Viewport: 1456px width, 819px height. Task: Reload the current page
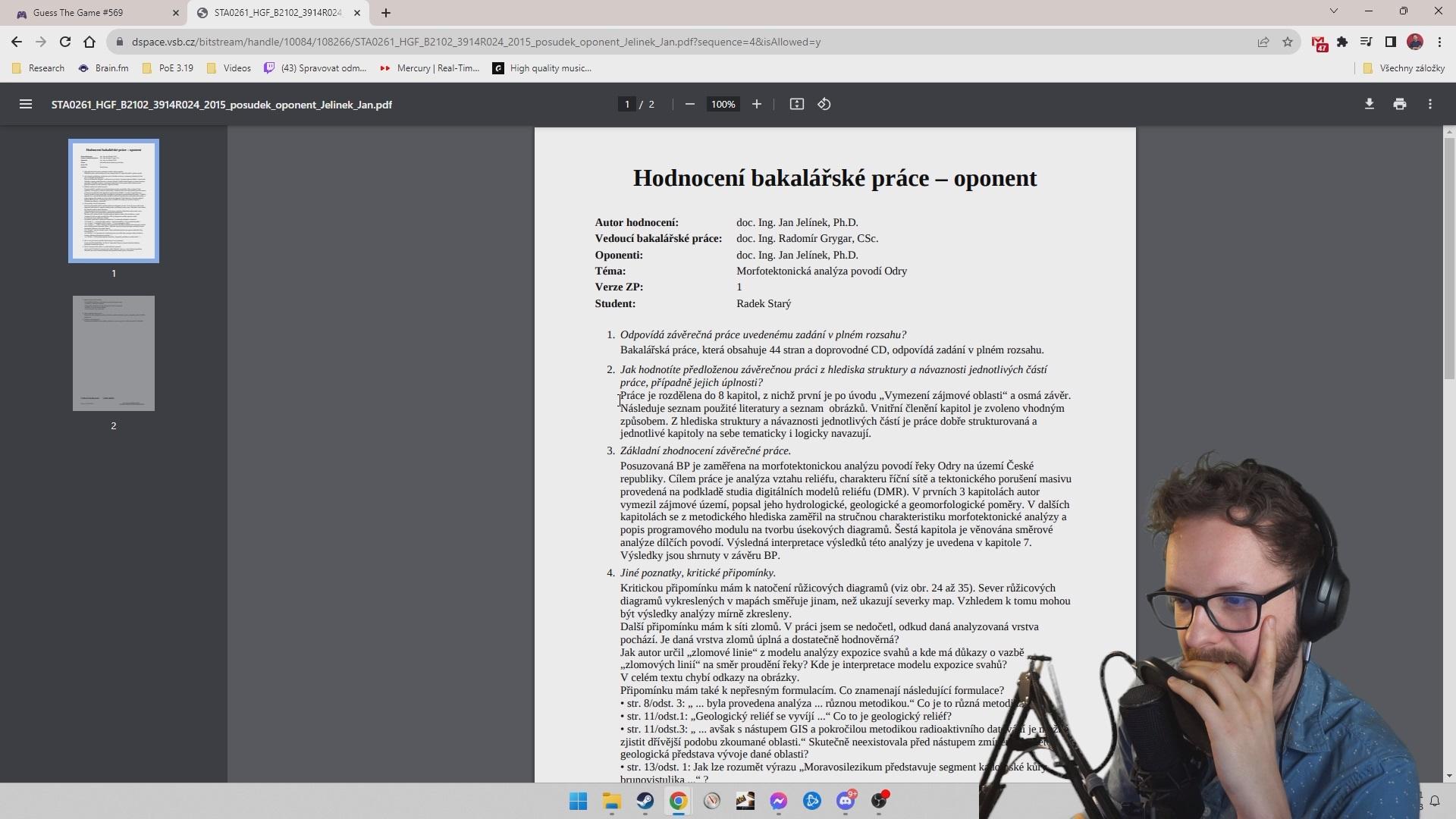[x=65, y=42]
